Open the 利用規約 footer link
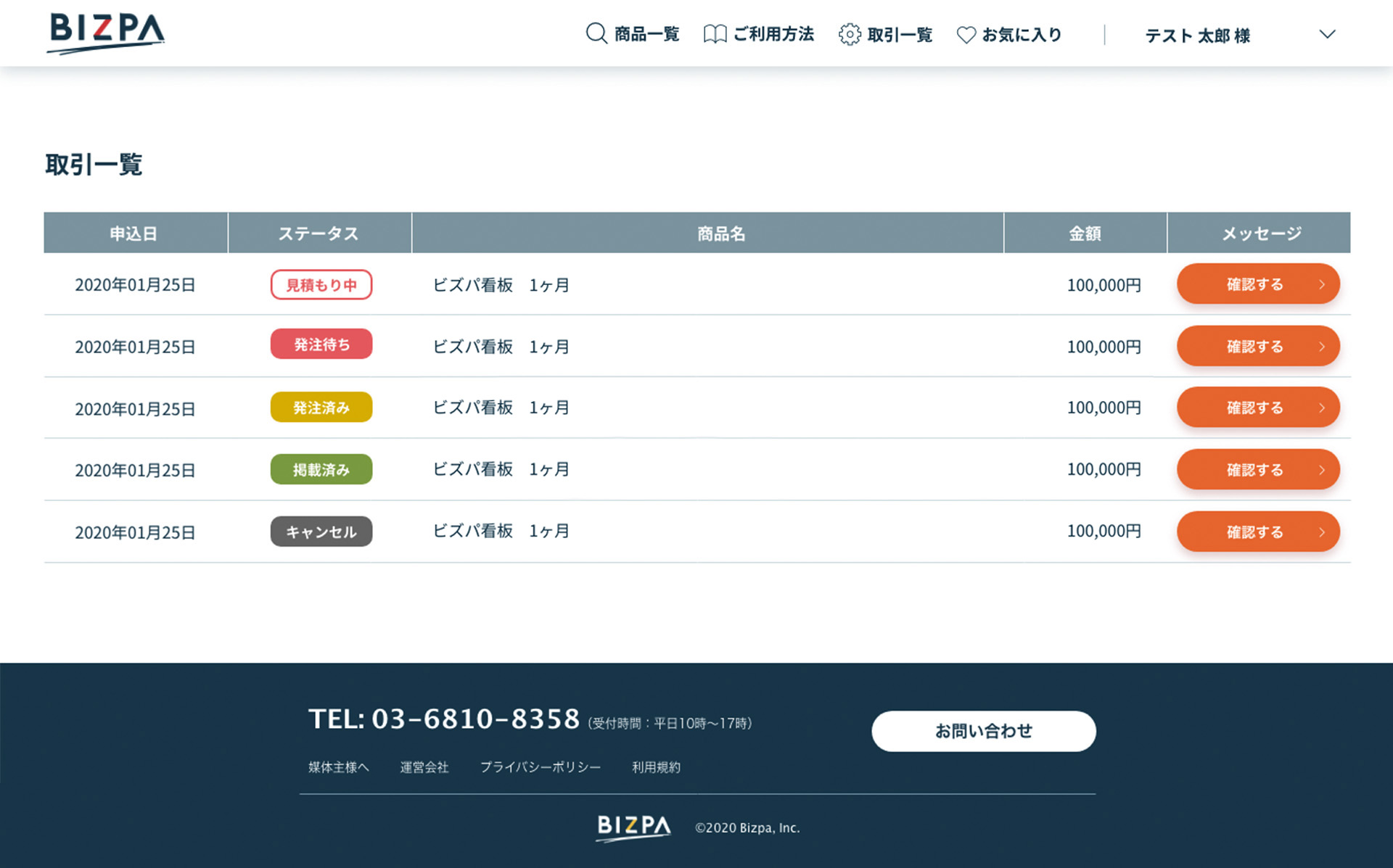This screenshot has width=1393, height=868. 656,767
